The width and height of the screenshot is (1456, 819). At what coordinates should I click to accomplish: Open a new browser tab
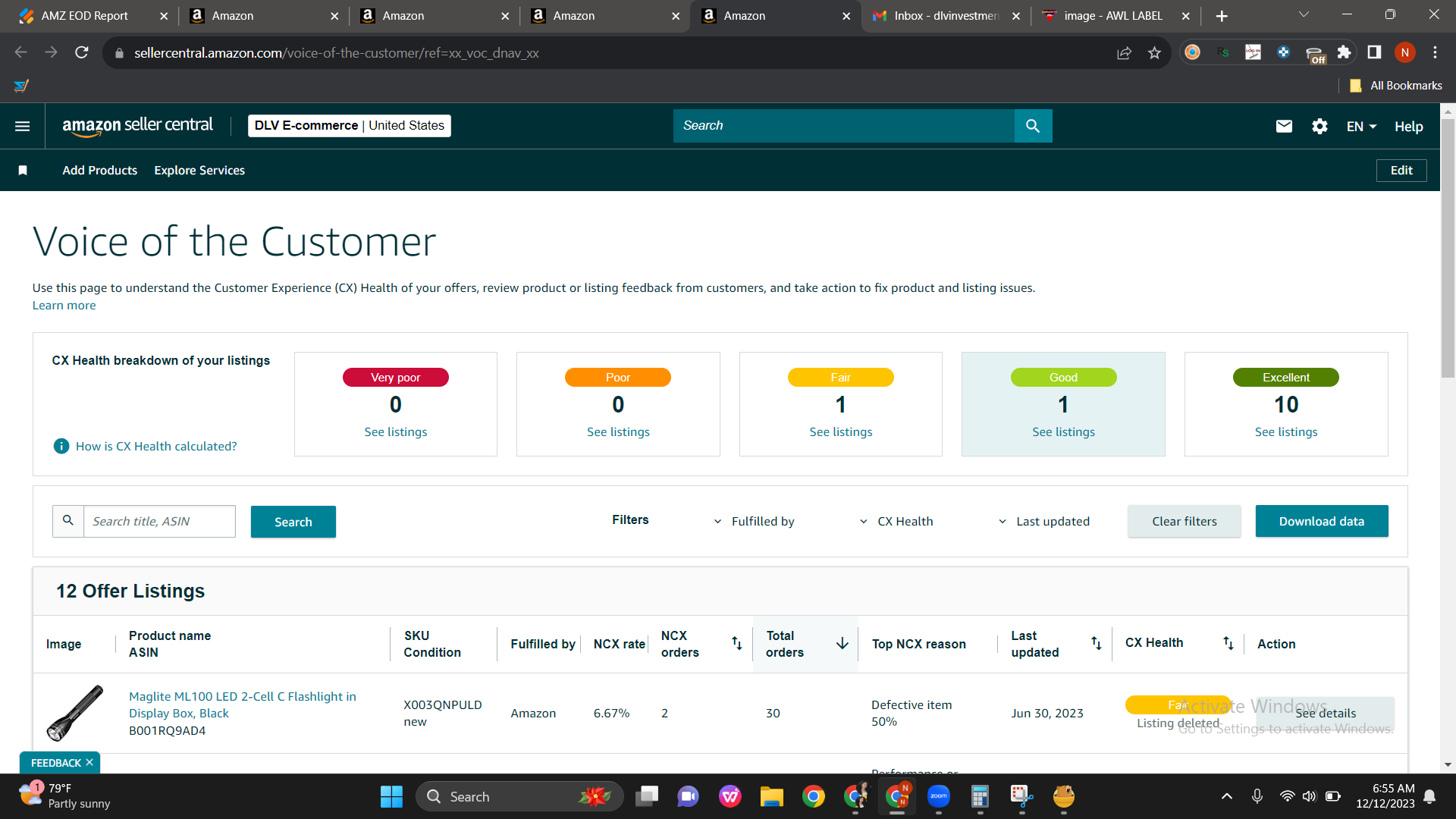coord(1222,16)
